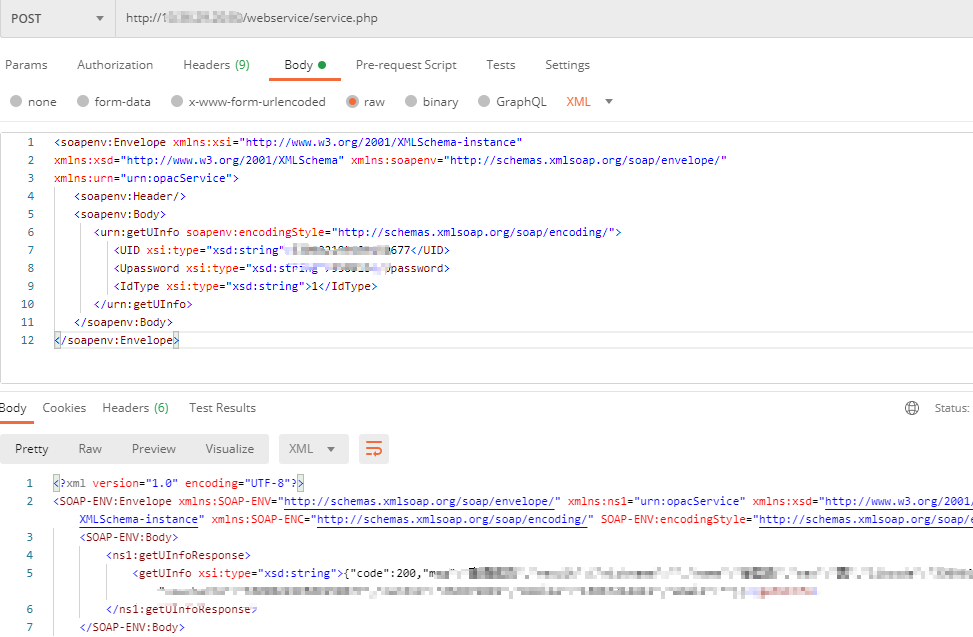Click the urn:getUInfo opening tag line
The height and width of the screenshot is (637, 973).
(357, 233)
